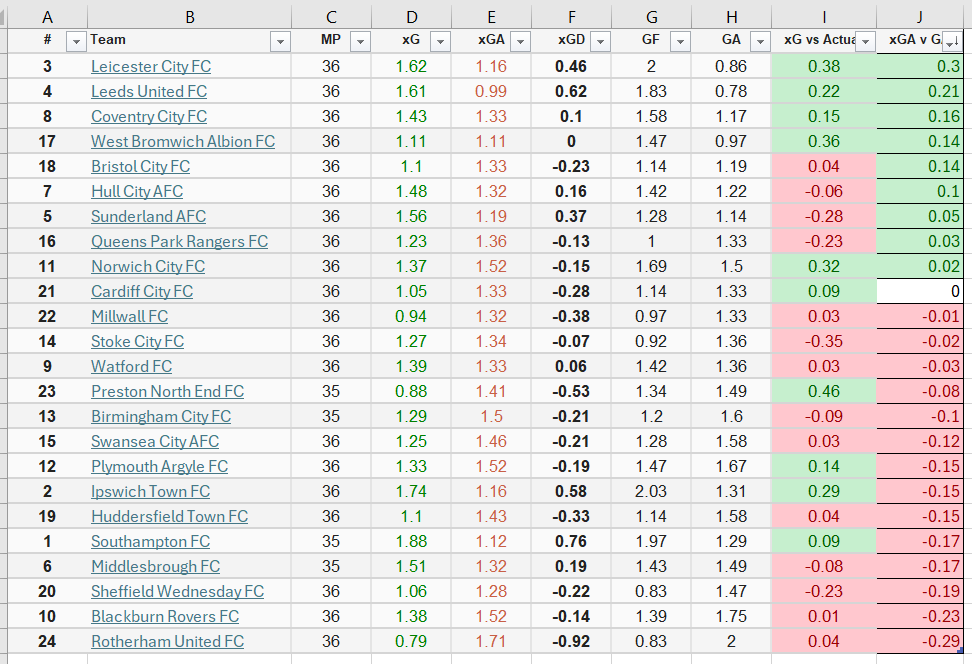Open the Blackburn Rovers FC link
The width and height of the screenshot is (972, 664).
coord(165,616)
